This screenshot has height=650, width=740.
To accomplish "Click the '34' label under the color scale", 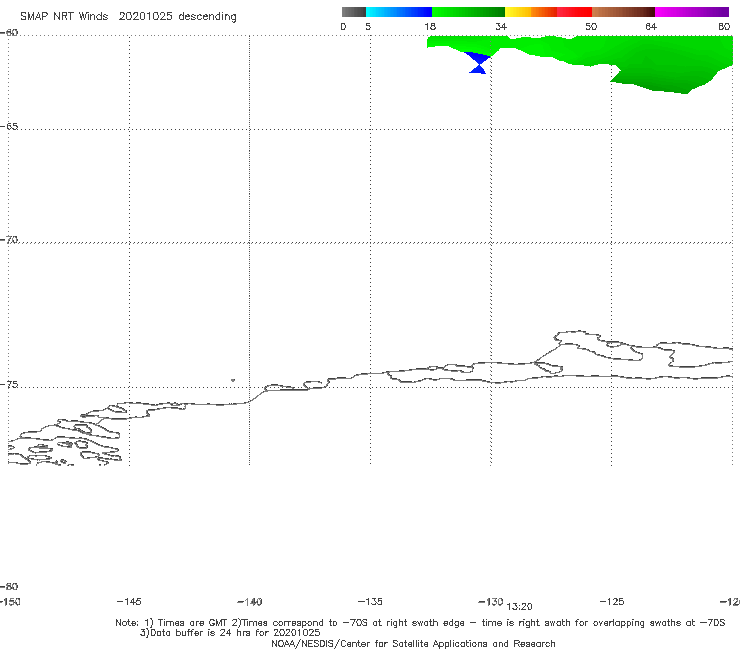I will pyautogui.click(x=501, y=27).
